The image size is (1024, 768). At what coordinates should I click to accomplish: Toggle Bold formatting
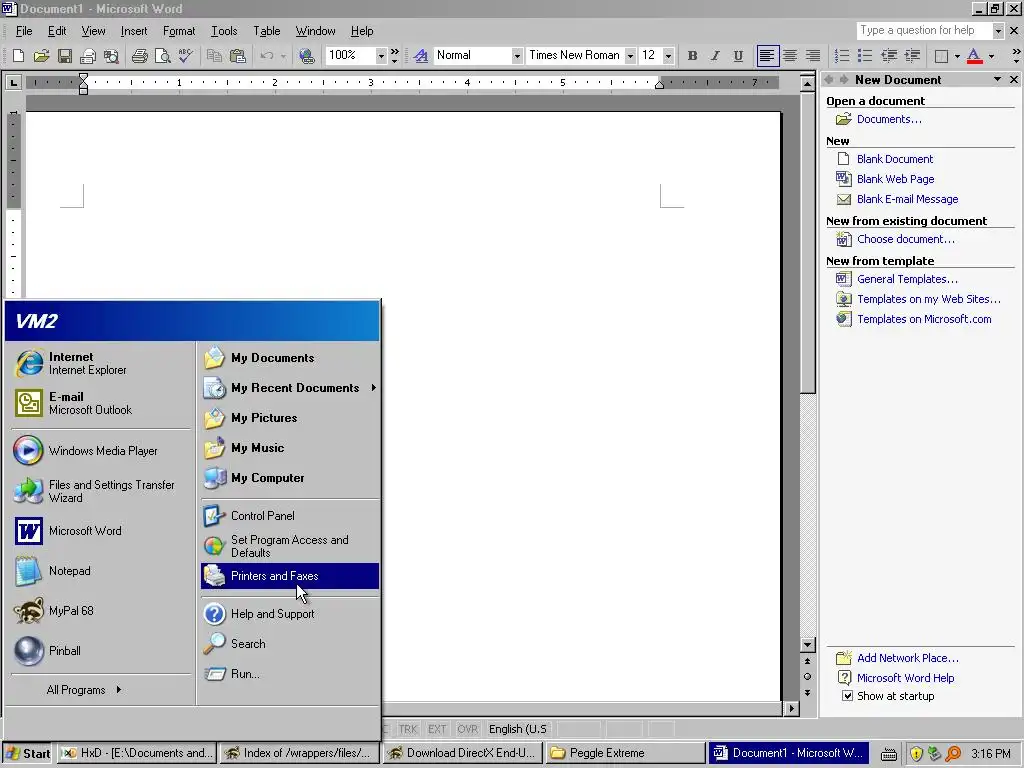click(x=692, y=56)
